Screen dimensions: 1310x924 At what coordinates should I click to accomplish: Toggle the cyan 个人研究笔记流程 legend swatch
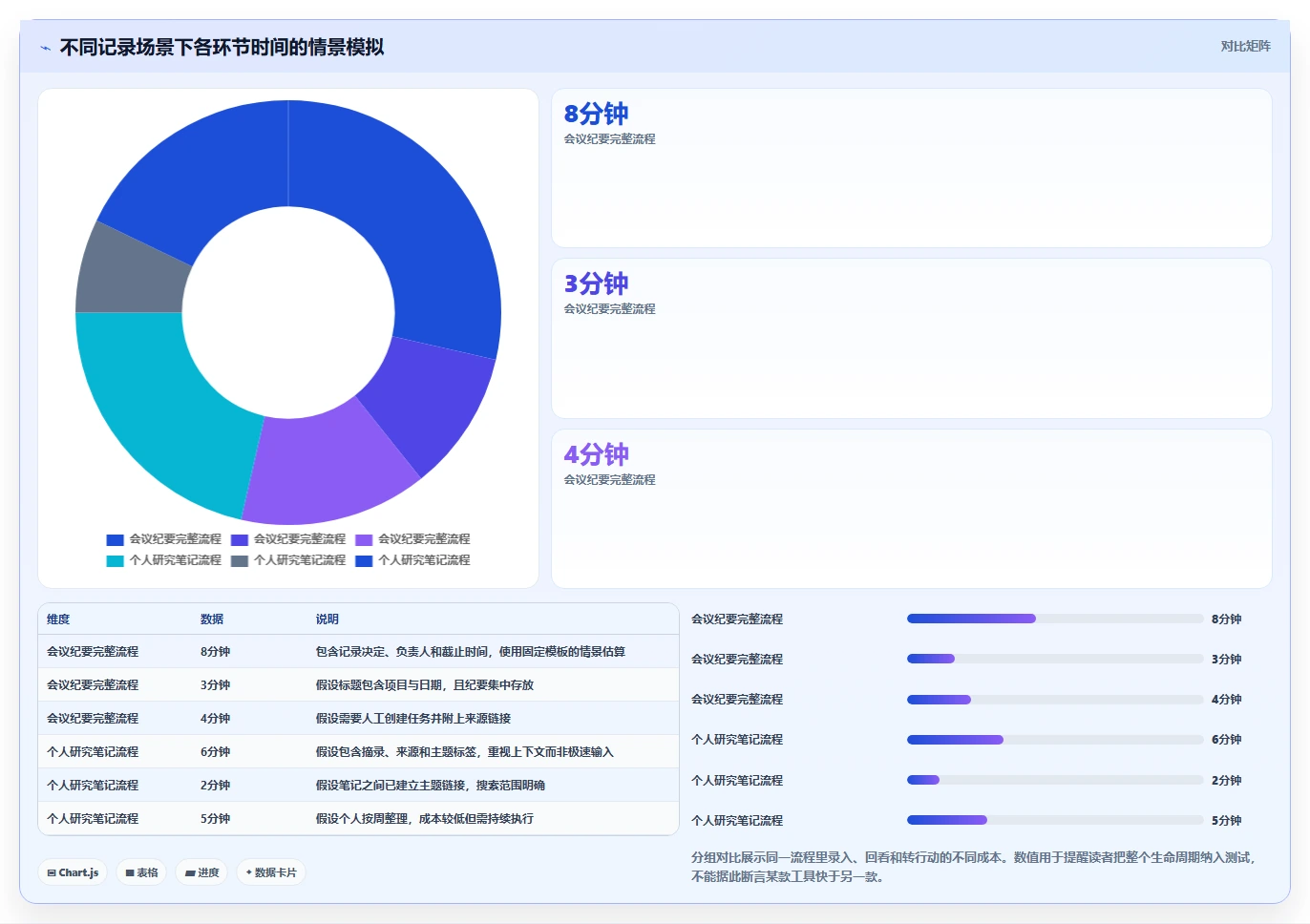(115, 561)
